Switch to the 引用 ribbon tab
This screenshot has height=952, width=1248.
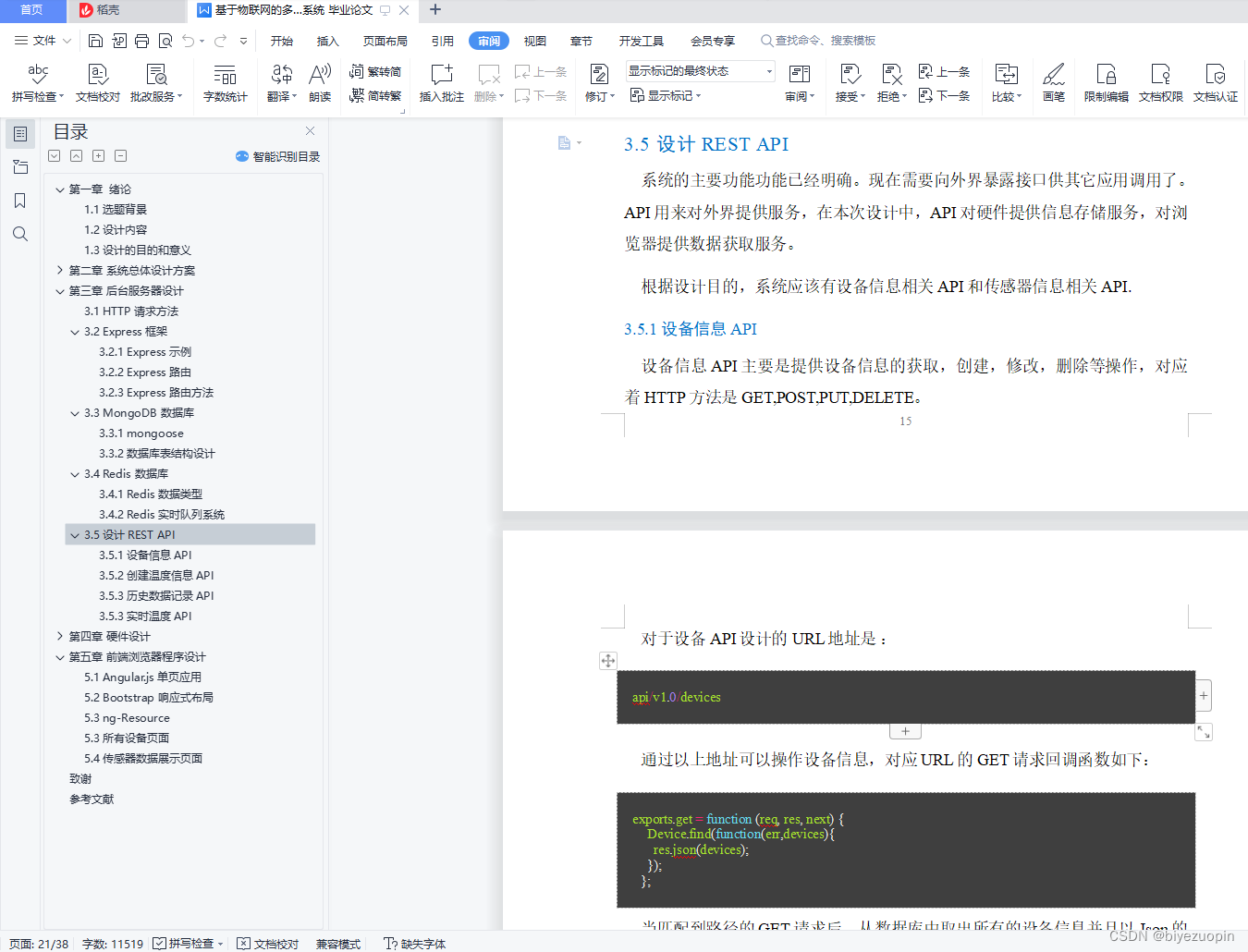click(443, 41)
